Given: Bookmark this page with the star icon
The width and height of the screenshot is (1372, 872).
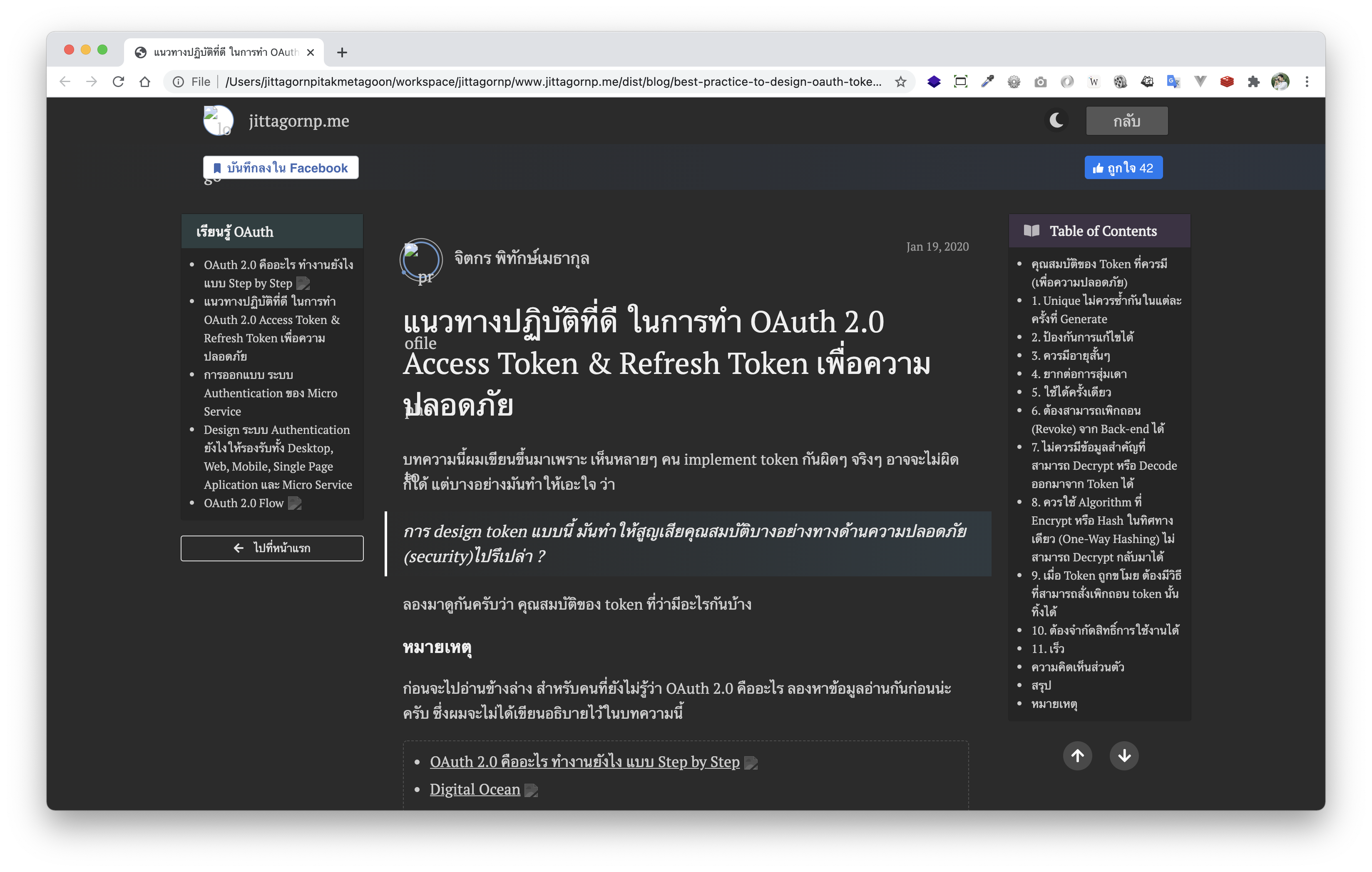Looking at the screenshot, I should 900,82.
